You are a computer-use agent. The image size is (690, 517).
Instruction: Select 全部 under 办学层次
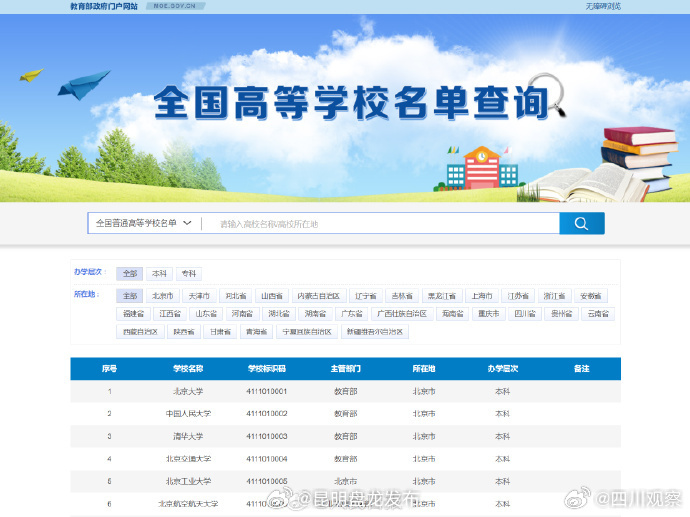click(x=129, y=273)
